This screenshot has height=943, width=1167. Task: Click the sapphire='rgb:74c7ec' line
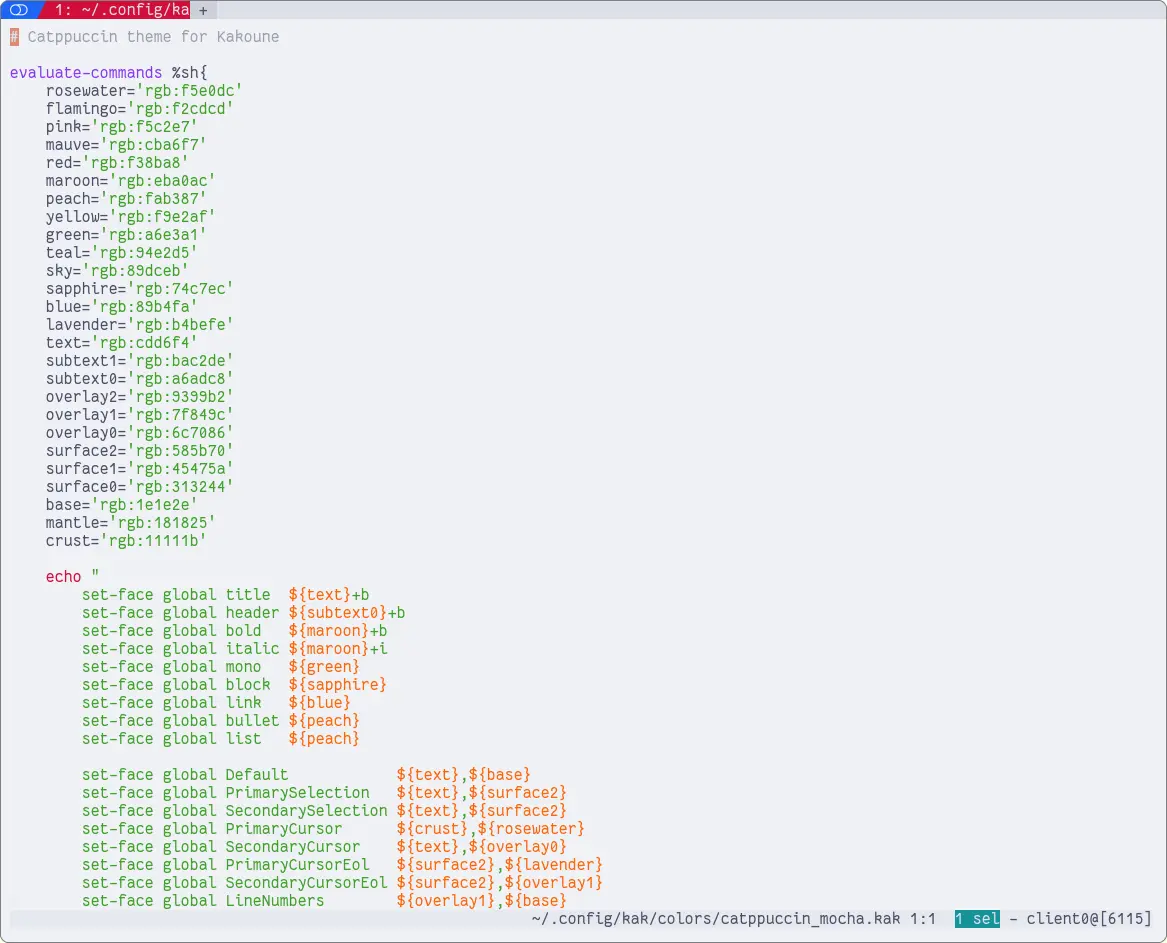[139, 289]
